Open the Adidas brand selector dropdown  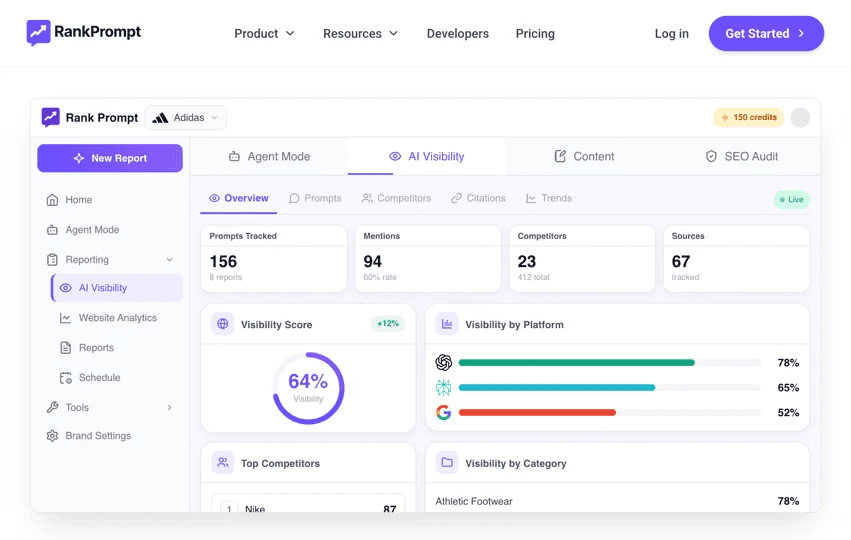pos(186,118)
